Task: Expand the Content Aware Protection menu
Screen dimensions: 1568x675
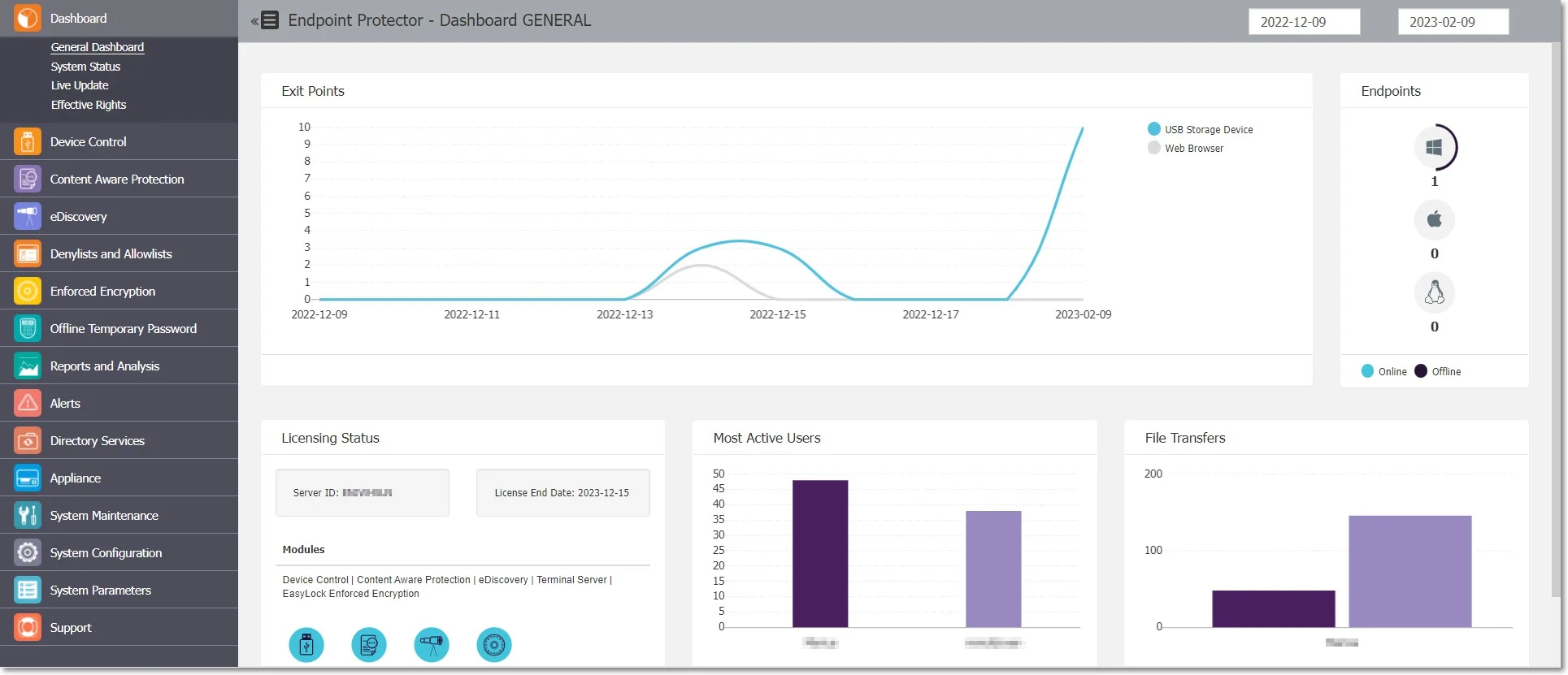Action: pyautogui.click(x=119, y=179)
